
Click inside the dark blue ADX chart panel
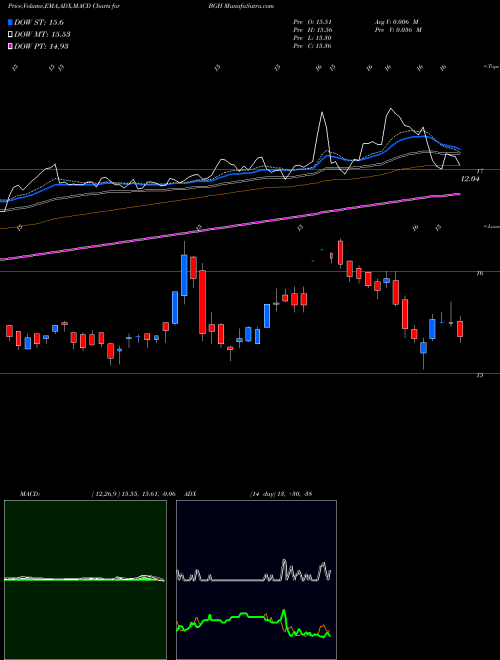[x=256, y=580]
